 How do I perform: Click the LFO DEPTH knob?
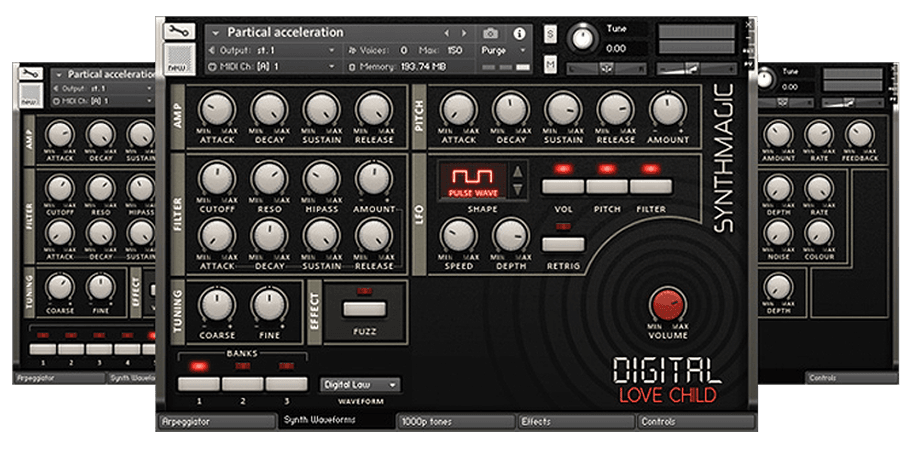pyautogui.click(x=511, y=235)
